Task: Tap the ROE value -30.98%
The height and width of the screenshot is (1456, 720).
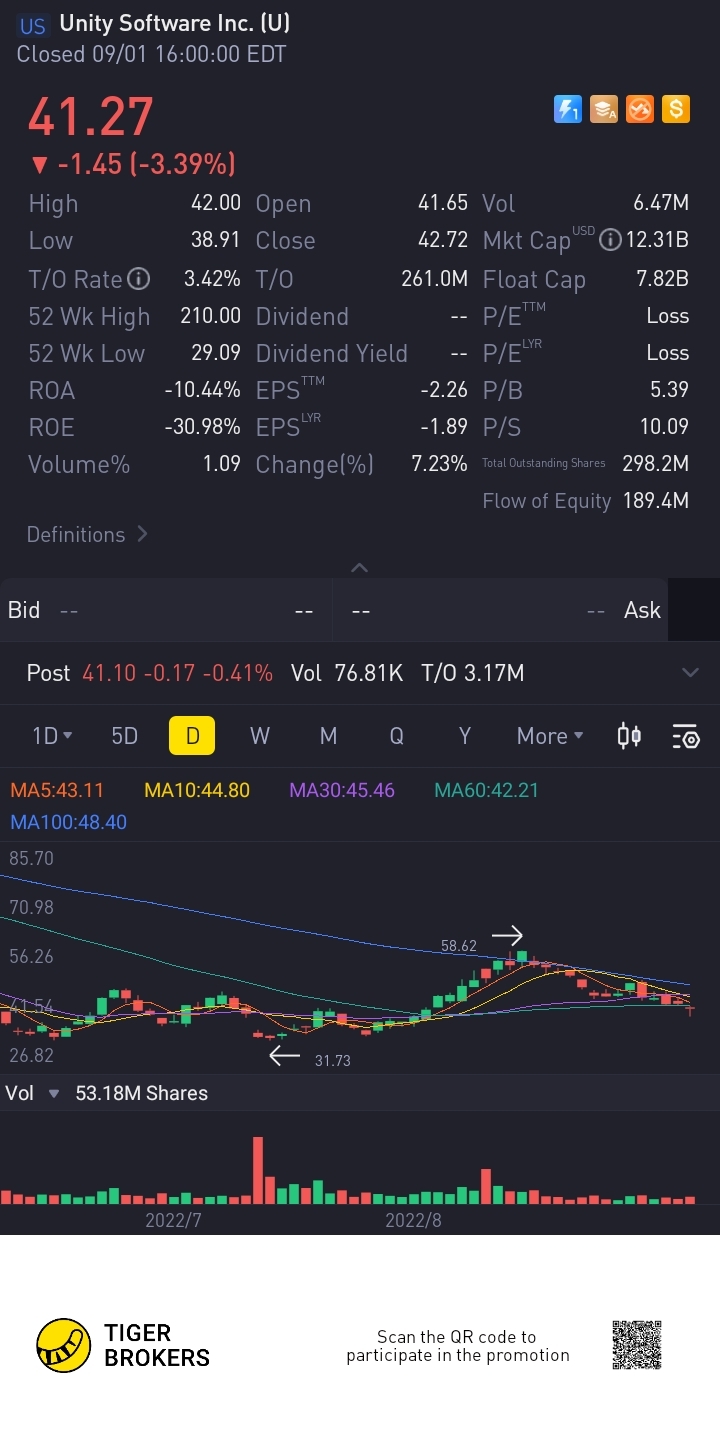Action: click(203, 427)
